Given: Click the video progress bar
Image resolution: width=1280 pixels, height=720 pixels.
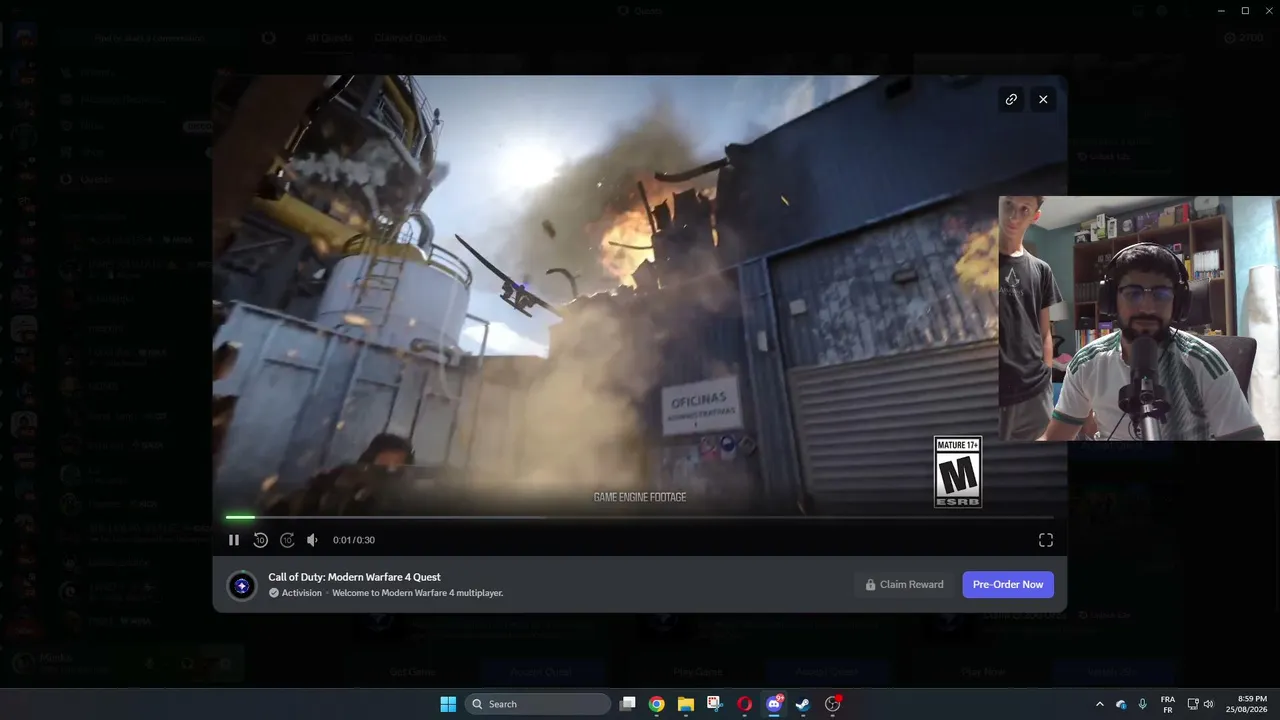Looking at the screenshot, I should [x=640, y=517].
